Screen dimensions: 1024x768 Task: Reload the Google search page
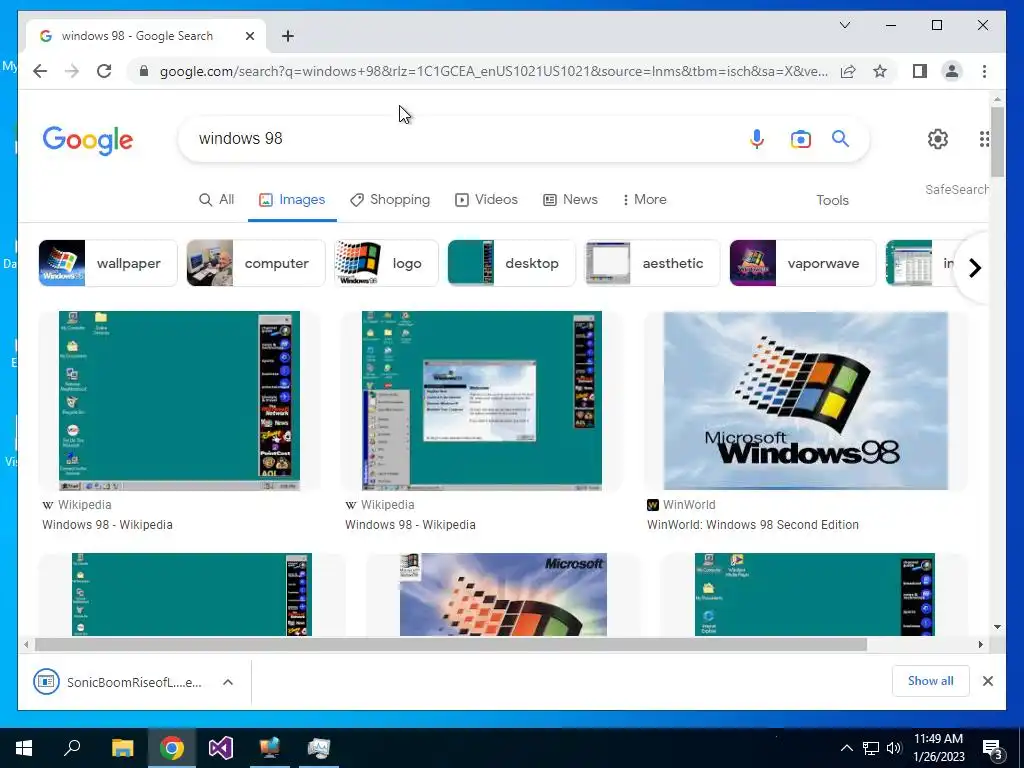pyautogui.click(x=104, y=71)
